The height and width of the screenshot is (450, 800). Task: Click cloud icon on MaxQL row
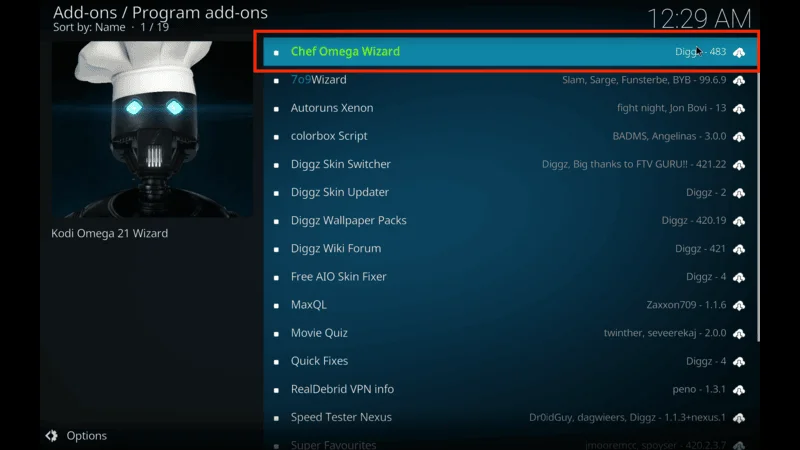tap(739, 305)
